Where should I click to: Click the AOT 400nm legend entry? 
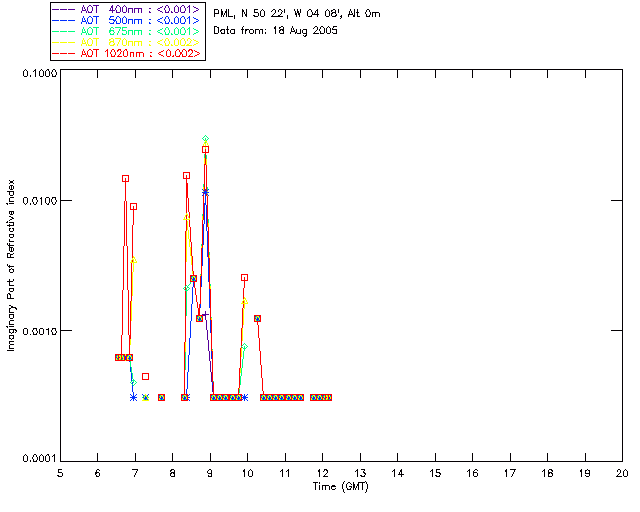coord(127,9)
